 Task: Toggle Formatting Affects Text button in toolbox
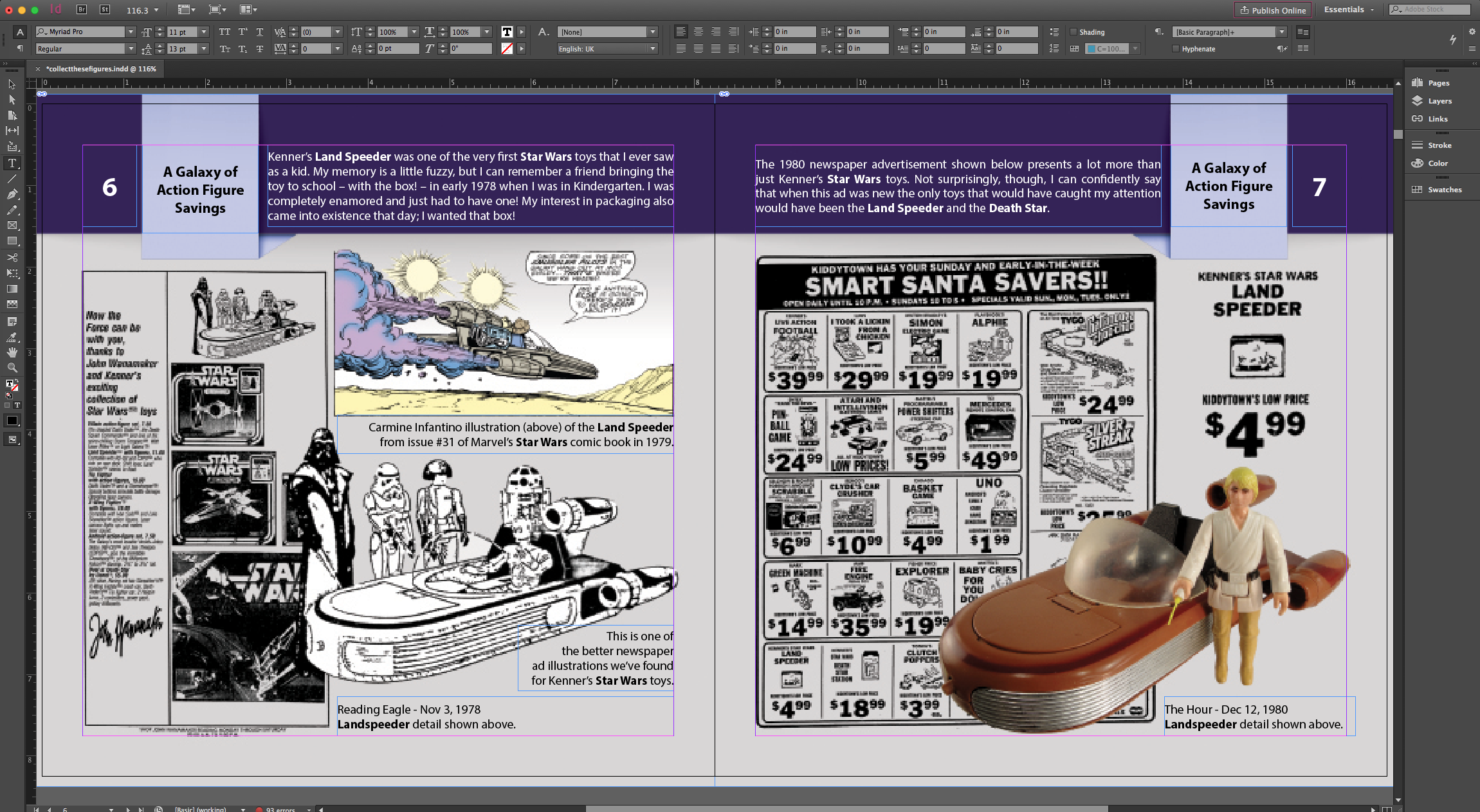point(17,405)
